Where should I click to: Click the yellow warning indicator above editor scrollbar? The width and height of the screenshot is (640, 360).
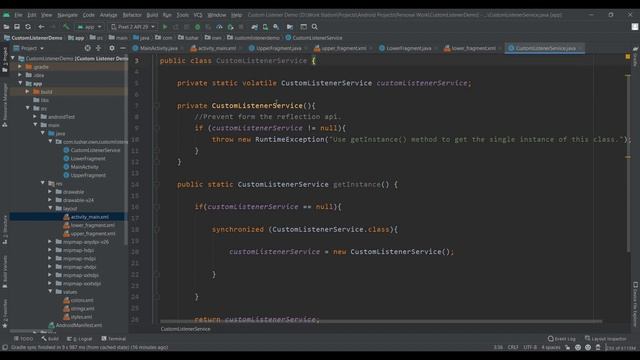point(628,57)
